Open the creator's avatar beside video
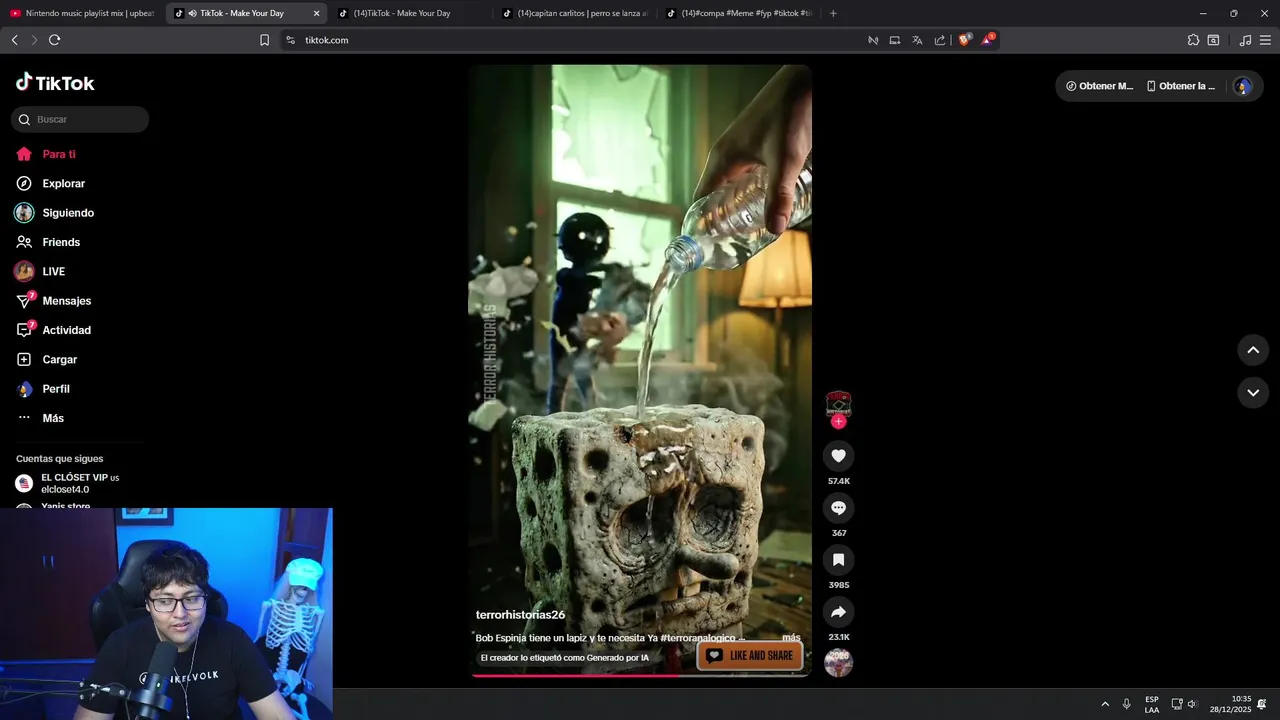 pos(838,404)
